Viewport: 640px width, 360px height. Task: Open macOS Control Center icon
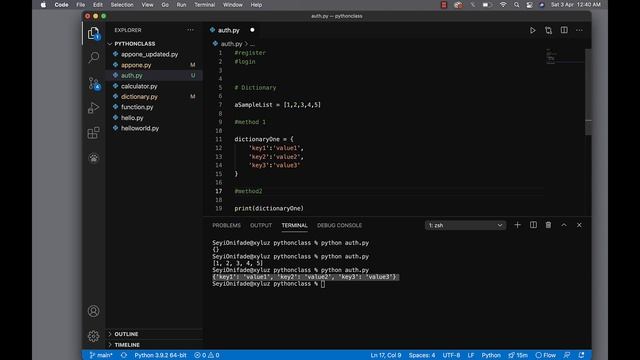point(529,5)
